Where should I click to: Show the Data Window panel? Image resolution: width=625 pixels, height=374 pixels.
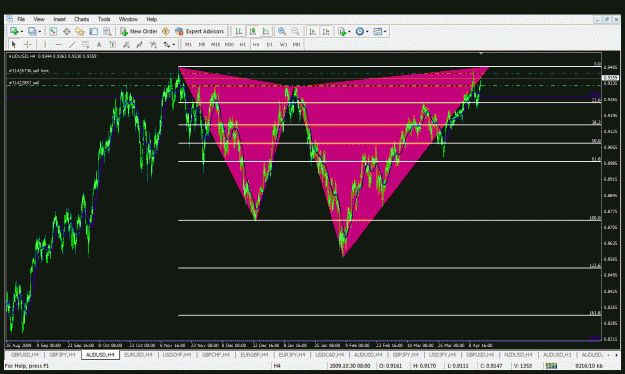click(67, 31)
